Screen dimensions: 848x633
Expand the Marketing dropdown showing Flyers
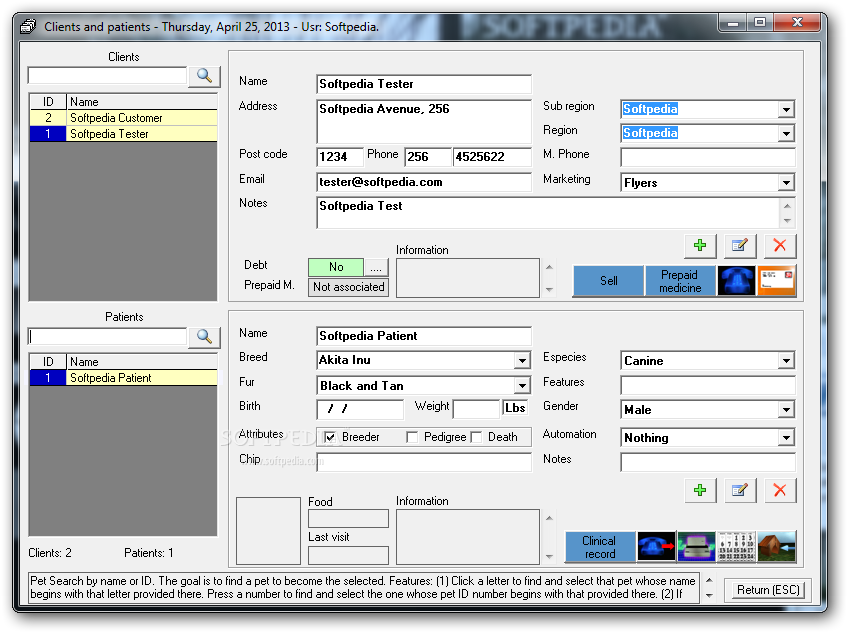click(x=786, y=183)
